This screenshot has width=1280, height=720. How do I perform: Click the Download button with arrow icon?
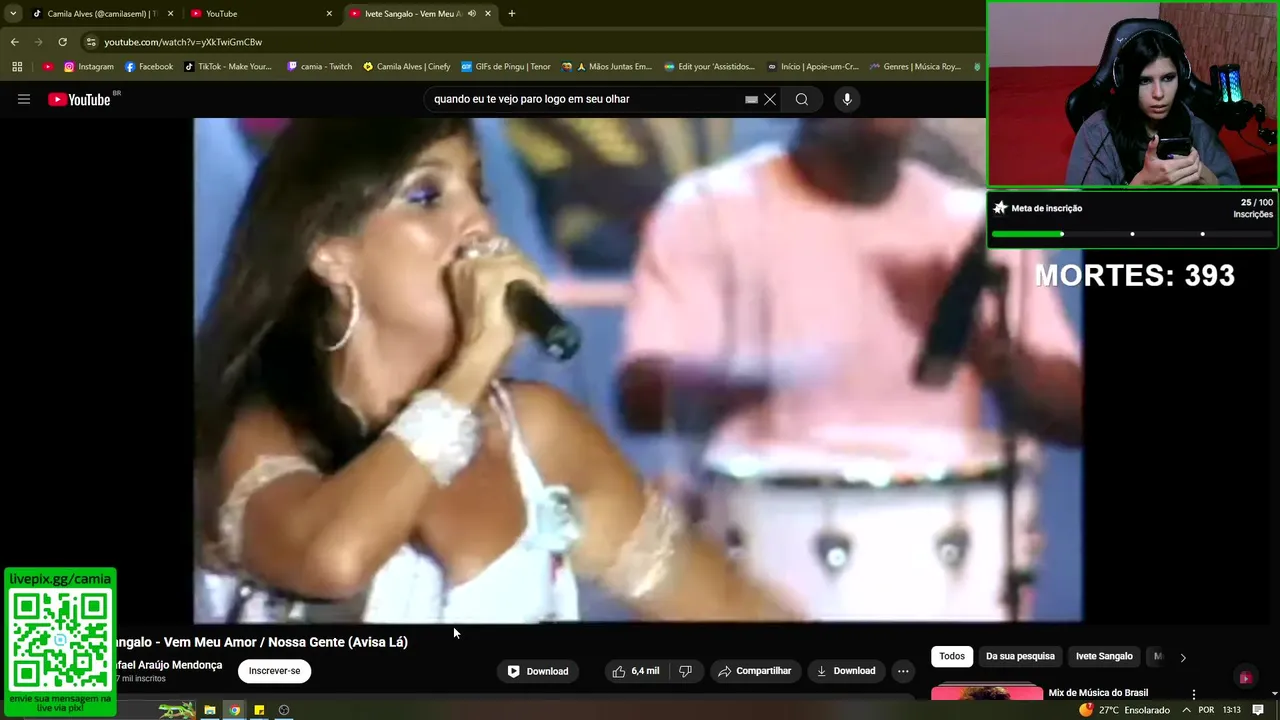coord(845,671)
